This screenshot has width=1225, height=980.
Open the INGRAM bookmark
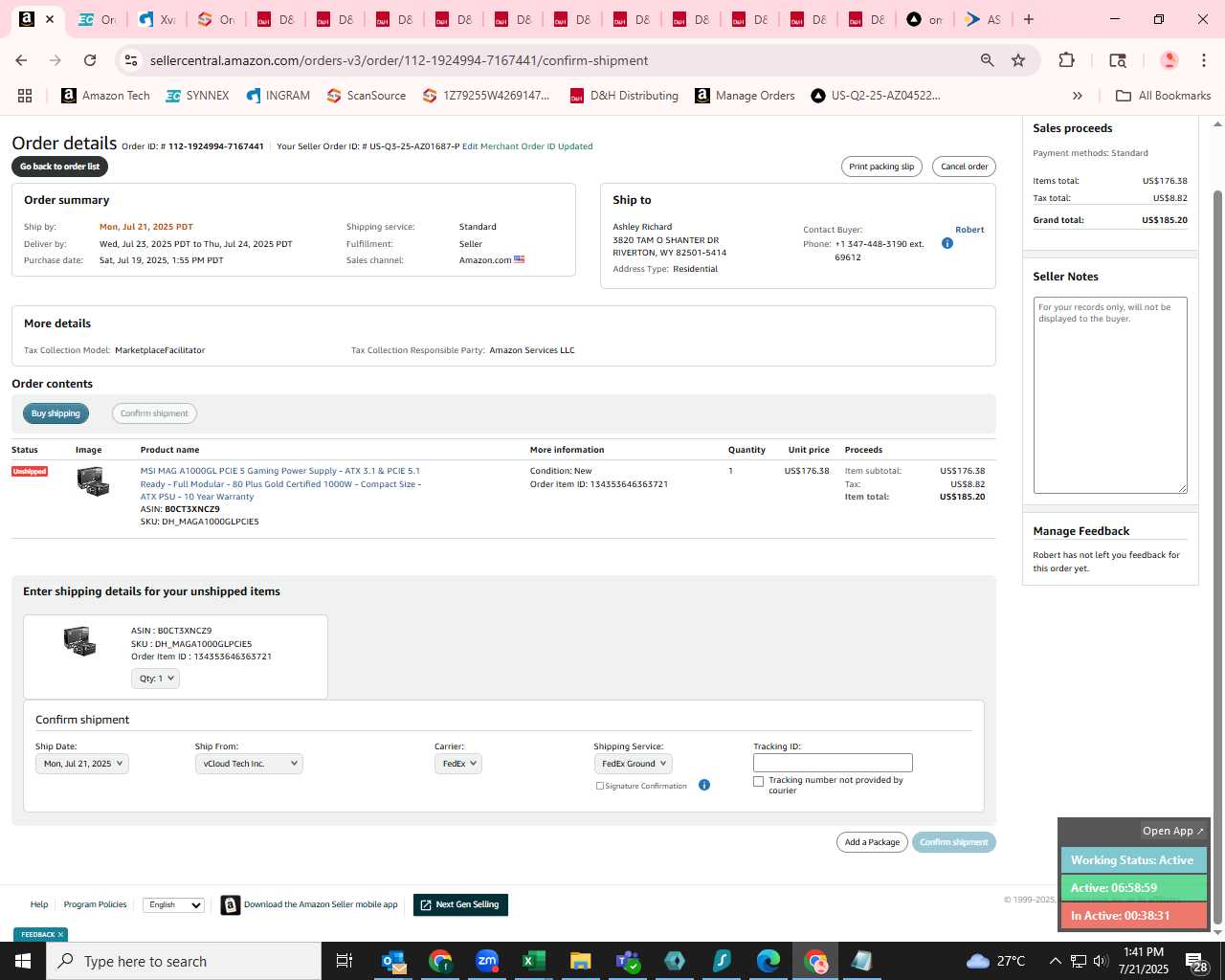click(278, 96)
